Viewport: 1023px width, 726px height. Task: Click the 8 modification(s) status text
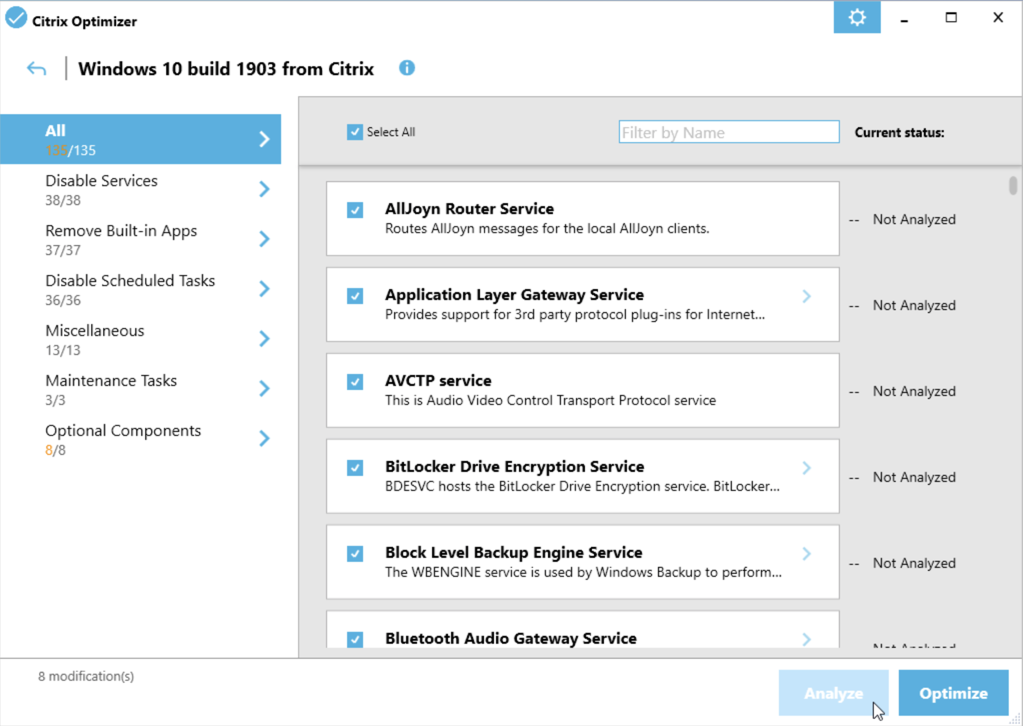click(x=85, y=676)
